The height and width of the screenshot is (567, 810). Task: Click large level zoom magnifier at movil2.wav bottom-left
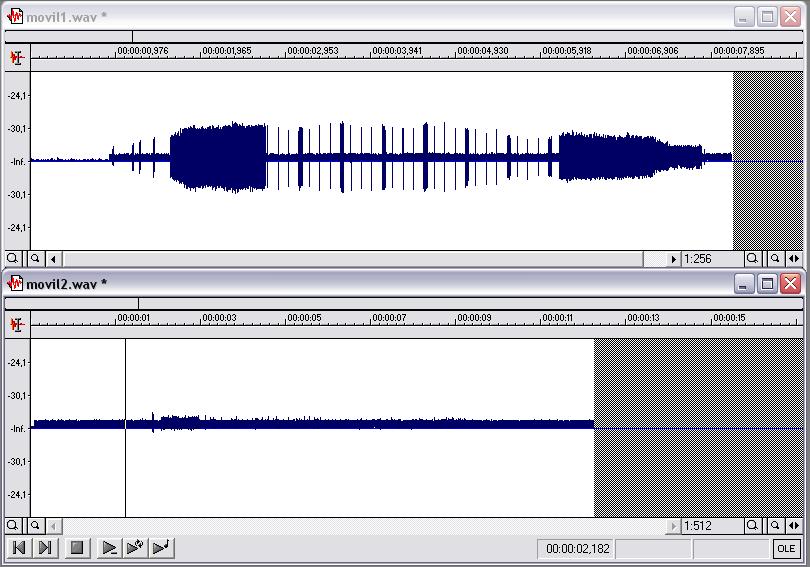coord(12,526)
